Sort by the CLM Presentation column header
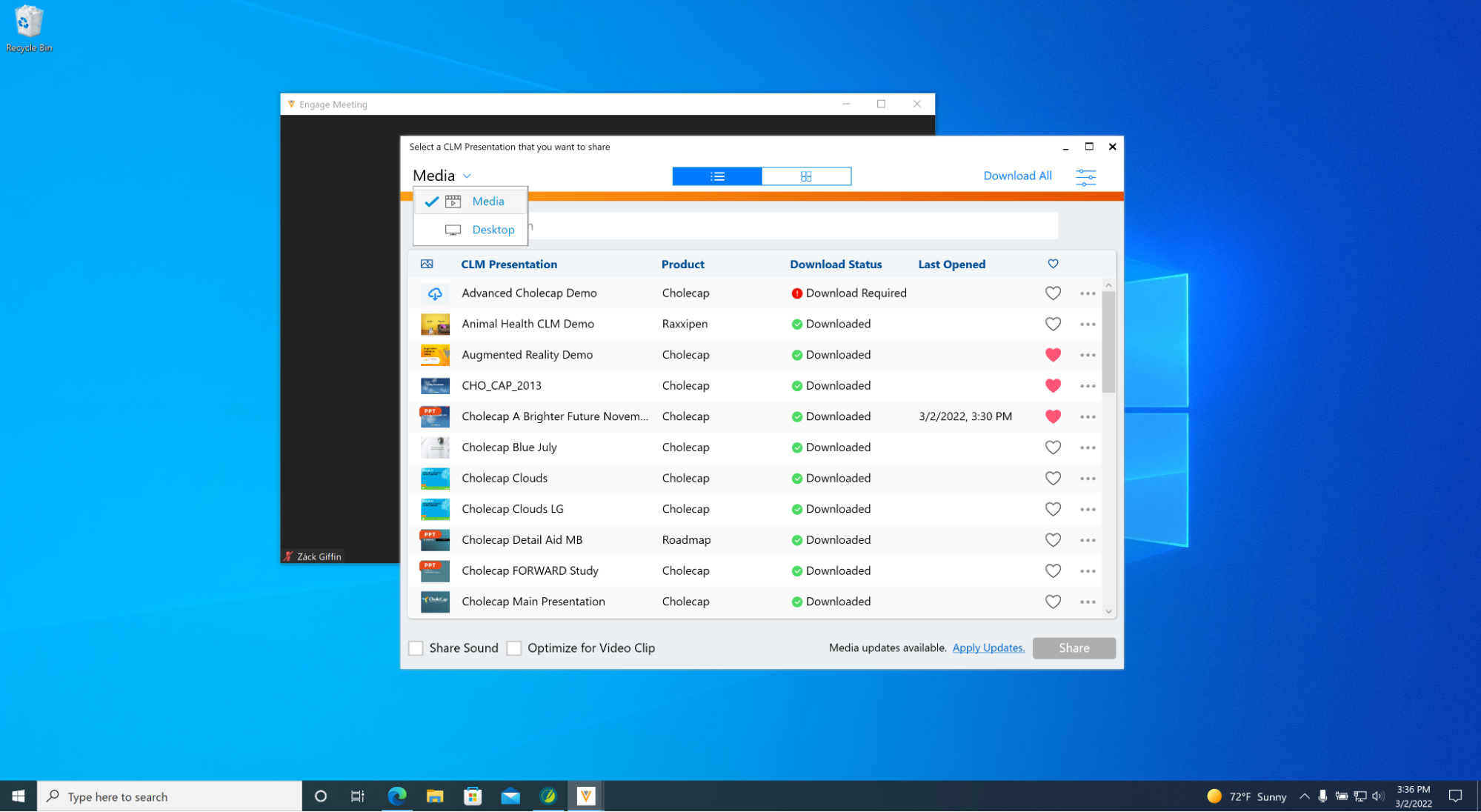This screenshot has height=812, width=1481. point(509,264)
